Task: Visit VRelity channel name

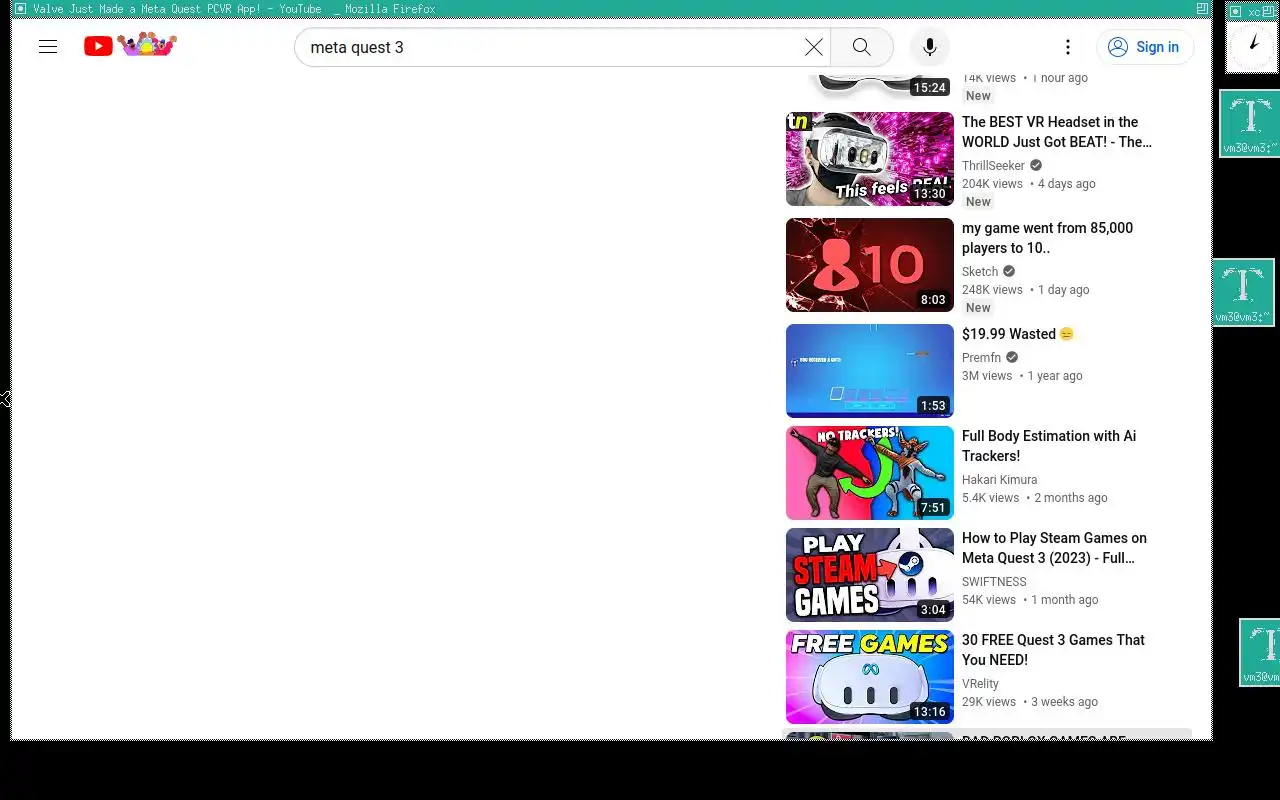Action: coord(980,684)
